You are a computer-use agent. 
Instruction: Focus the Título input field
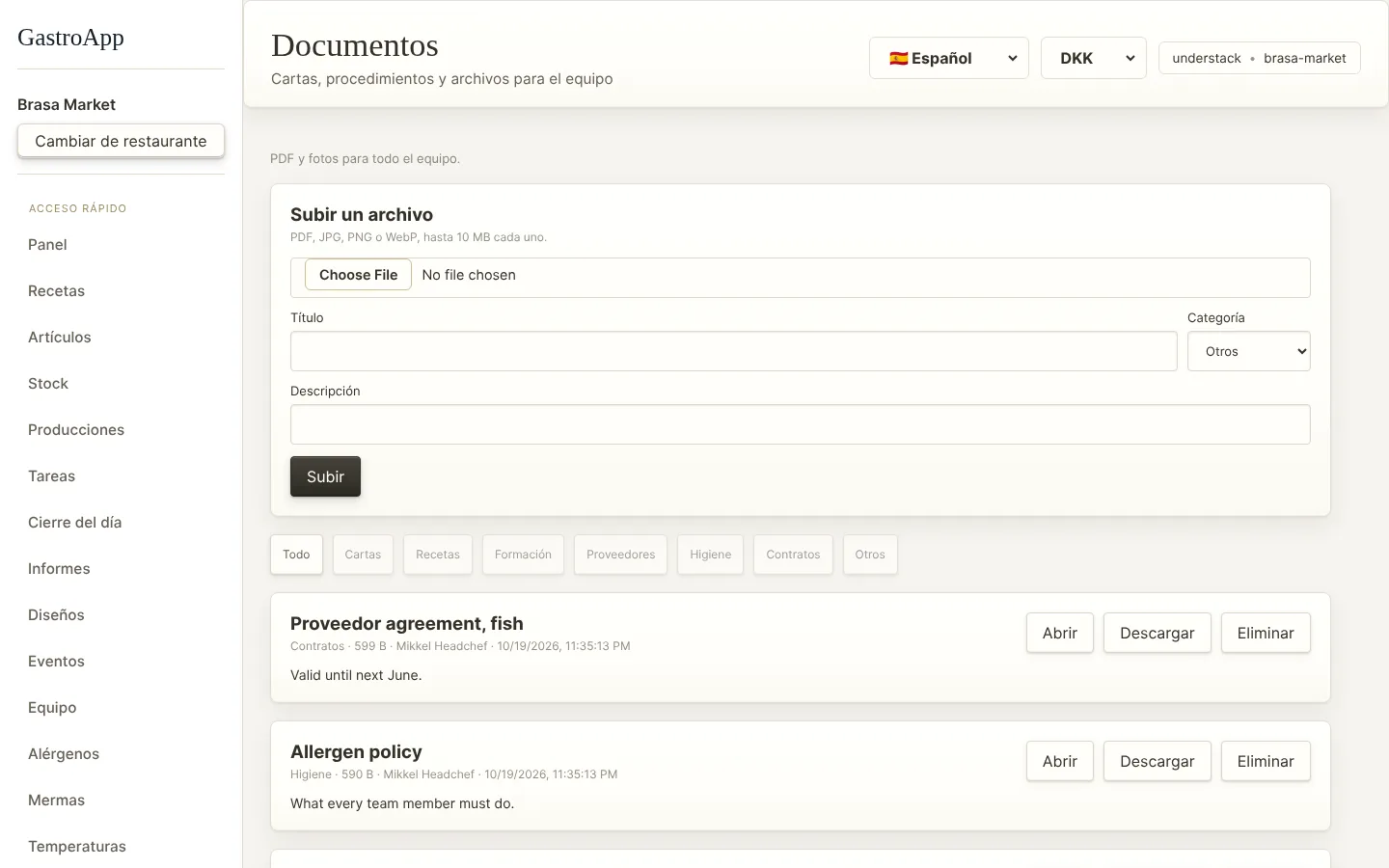(x=733, y=351)
